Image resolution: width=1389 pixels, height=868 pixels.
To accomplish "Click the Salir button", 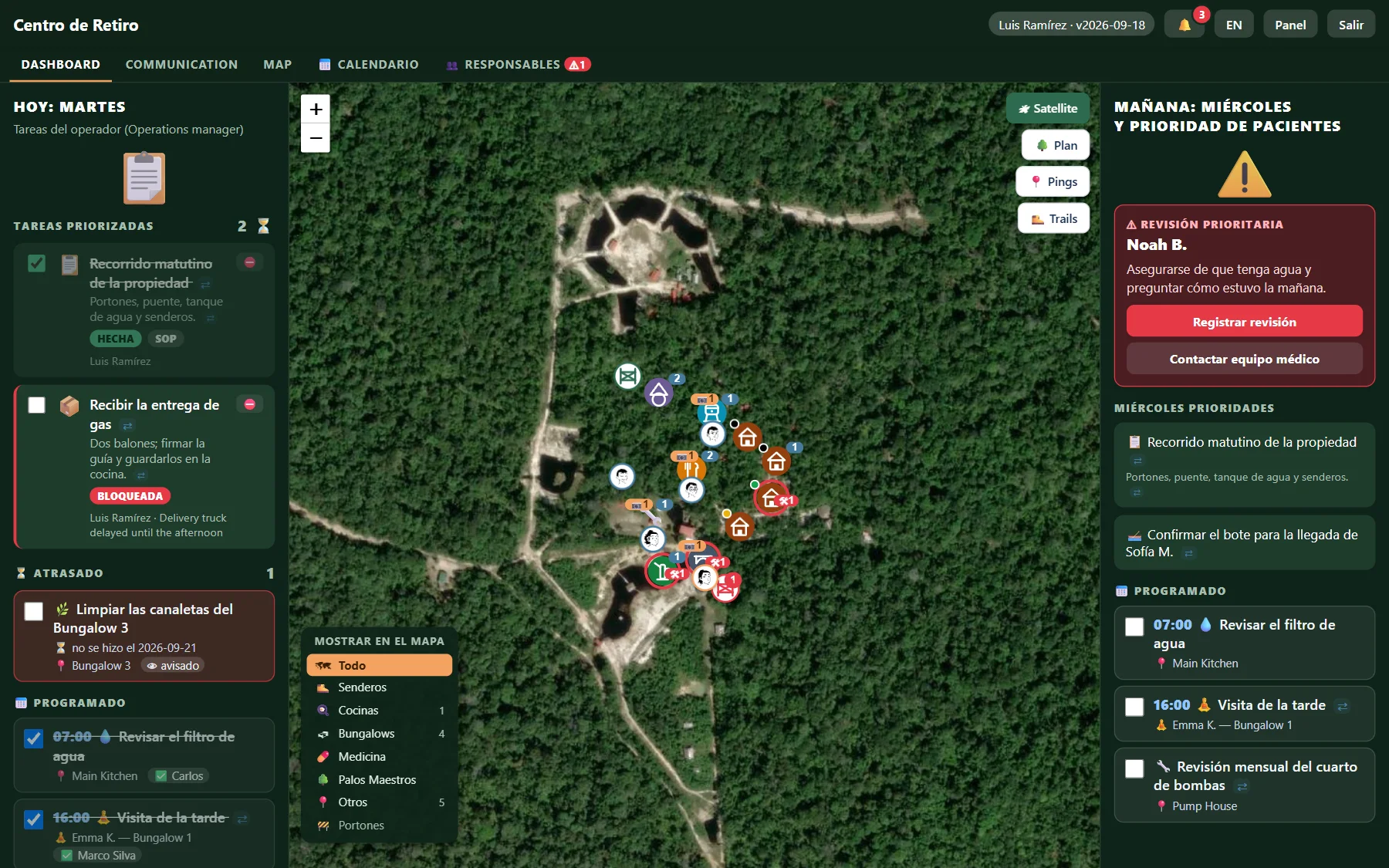I will coord(1350,25).
